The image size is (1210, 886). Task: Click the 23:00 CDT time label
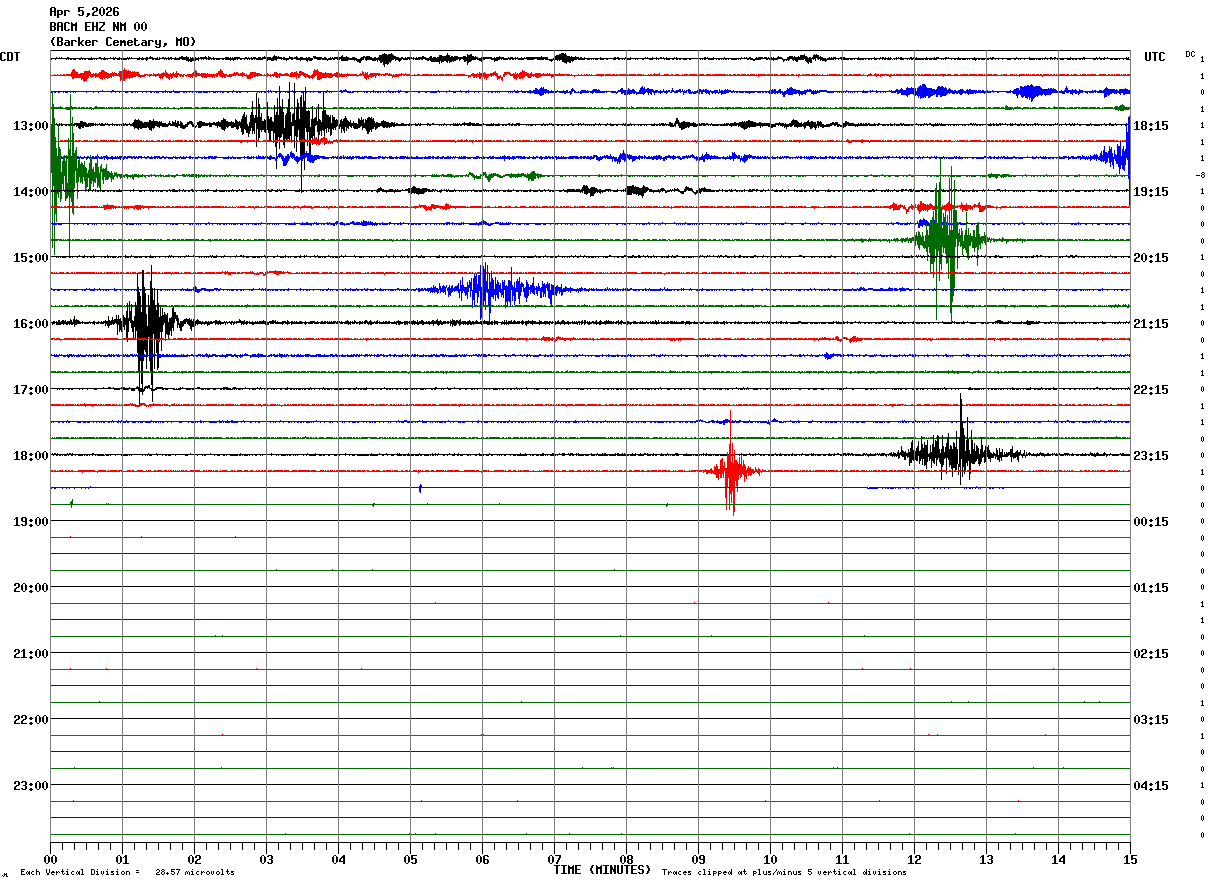30,786
